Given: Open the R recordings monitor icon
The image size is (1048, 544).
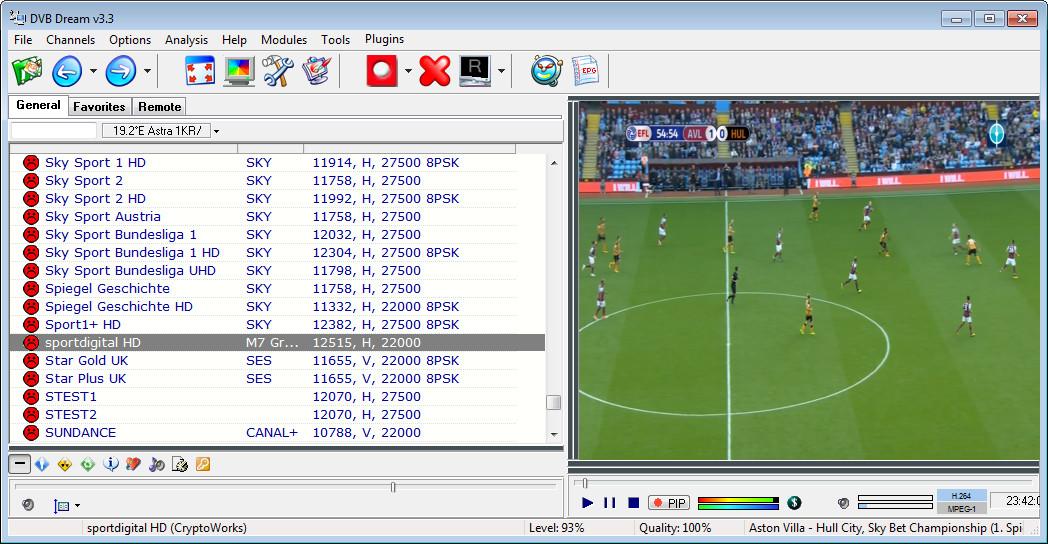Looking at the screenshot, I should pyautogui.click(x=475, y=71).
